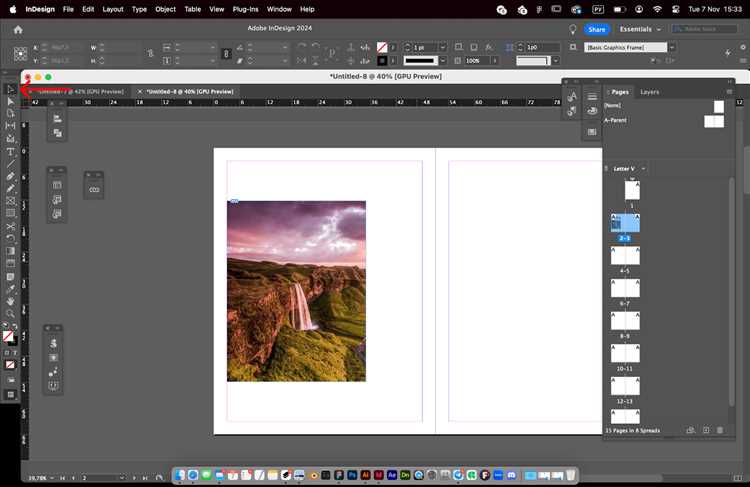
Task: Set the reference point locator grid
Action: pyautogui.click(x=19, y=54)
